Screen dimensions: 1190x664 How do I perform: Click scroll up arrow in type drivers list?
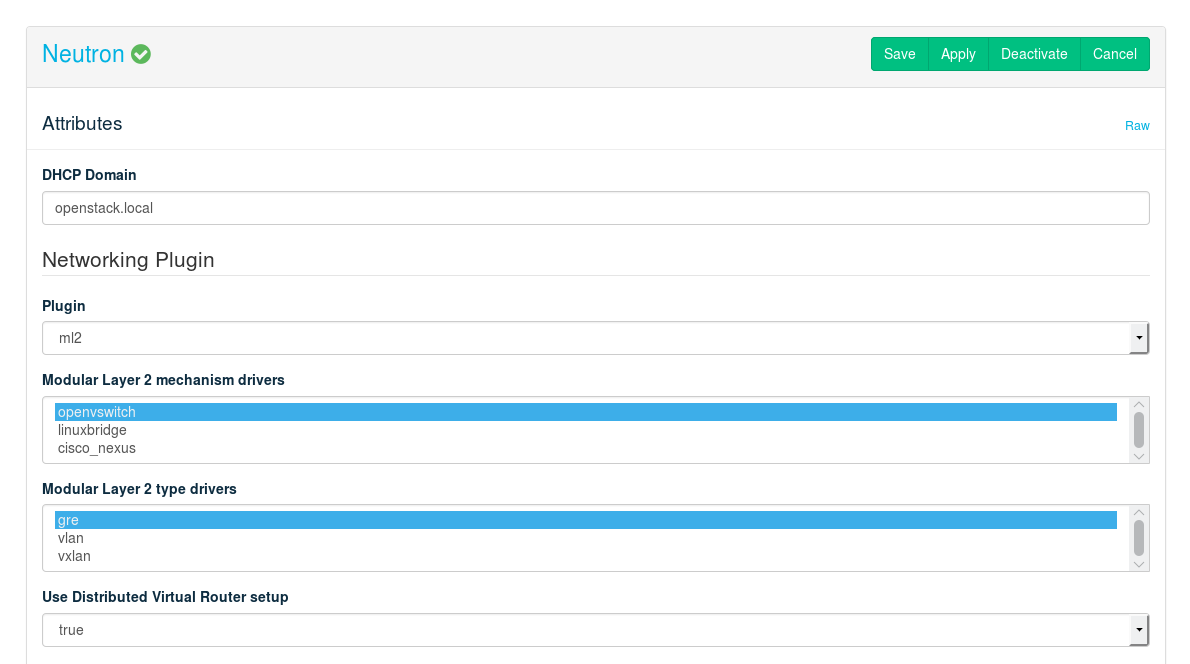click(1138, 512)
